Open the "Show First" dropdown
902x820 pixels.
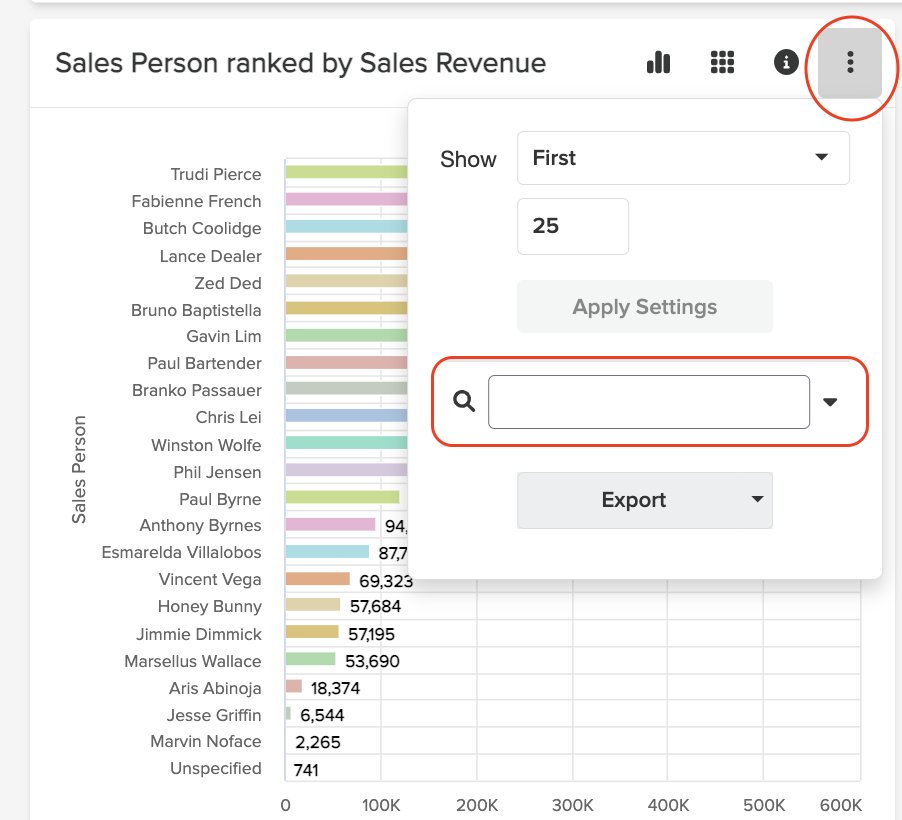click(682, 157)
